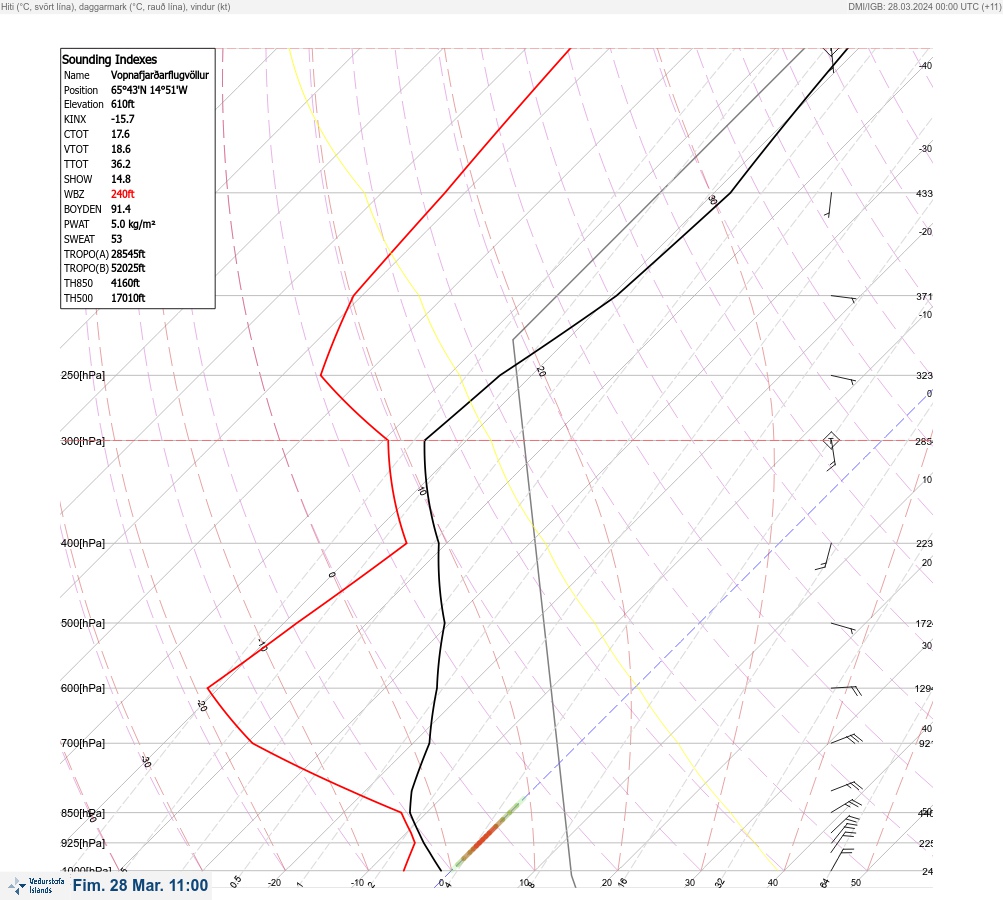Select the elevation value 610ft
This screenshot has width=1003, height=900.
tap(123, 104)
